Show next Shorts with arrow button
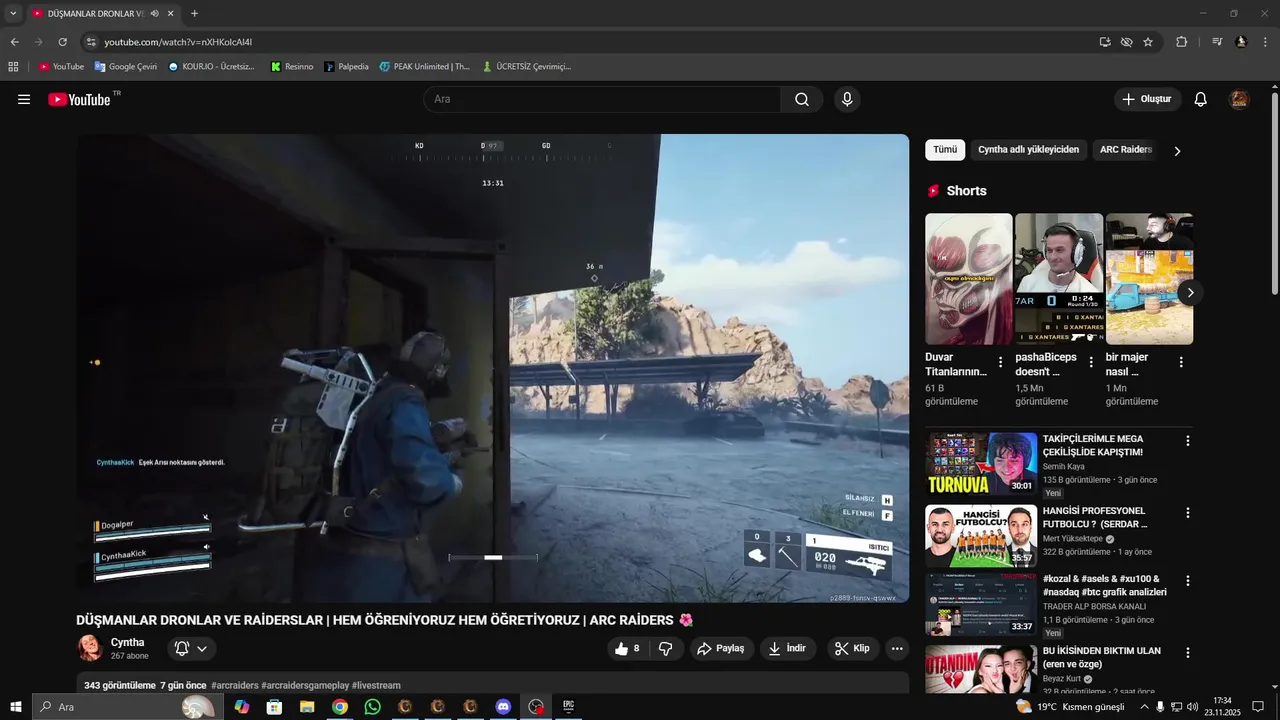1280x720 pixels. click(1190, 293)
